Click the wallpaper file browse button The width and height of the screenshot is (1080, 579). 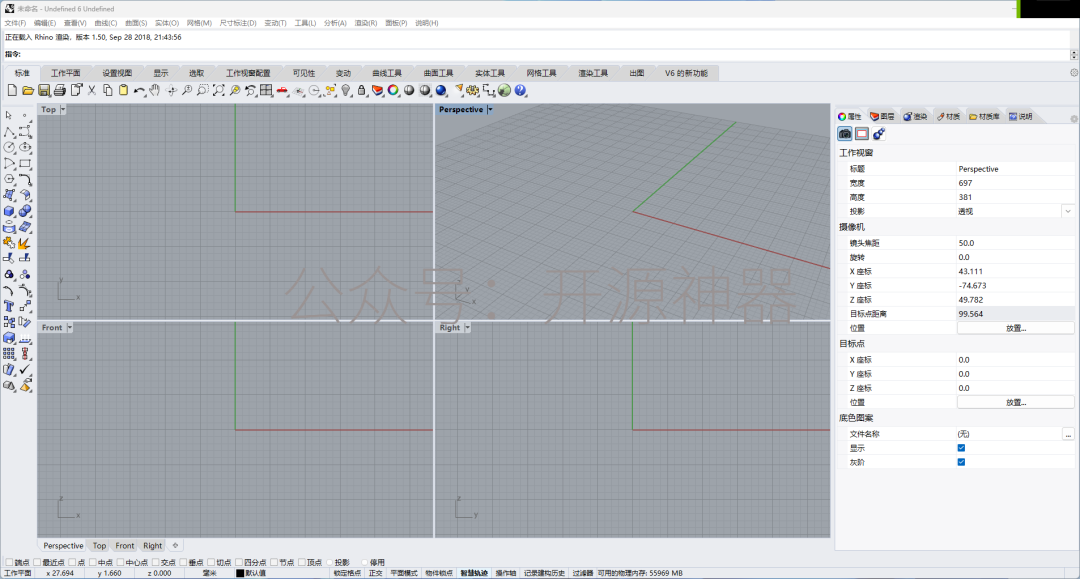pos(1068,434)
